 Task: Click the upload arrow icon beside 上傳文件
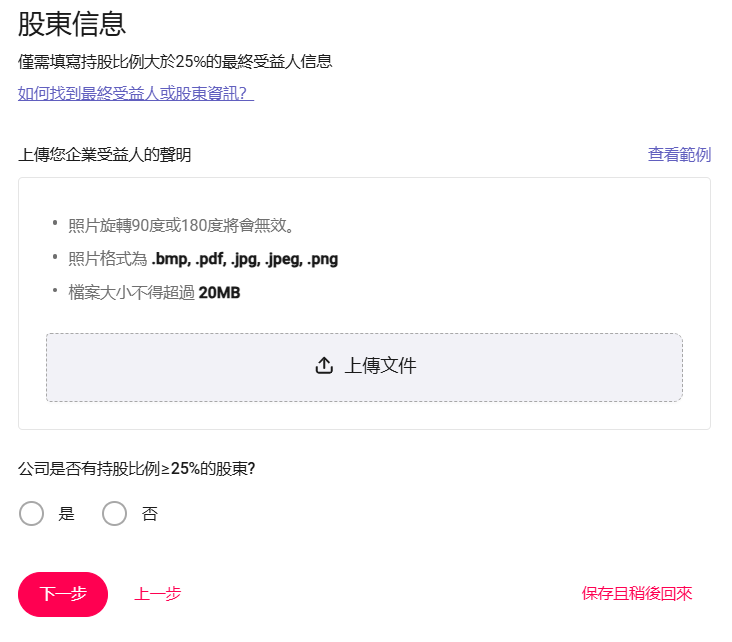pyautogui.click(x=324, y=366)
